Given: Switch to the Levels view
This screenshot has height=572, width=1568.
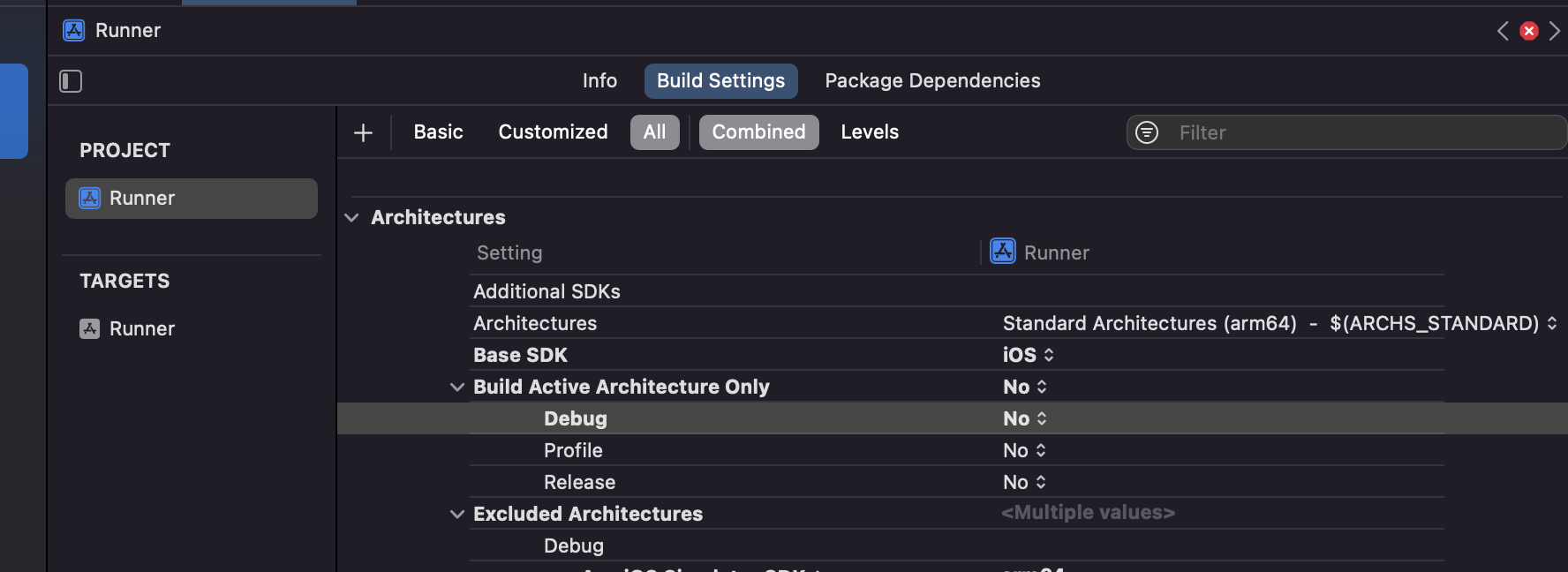Looking at the screenshot, I should pos(870,132).
